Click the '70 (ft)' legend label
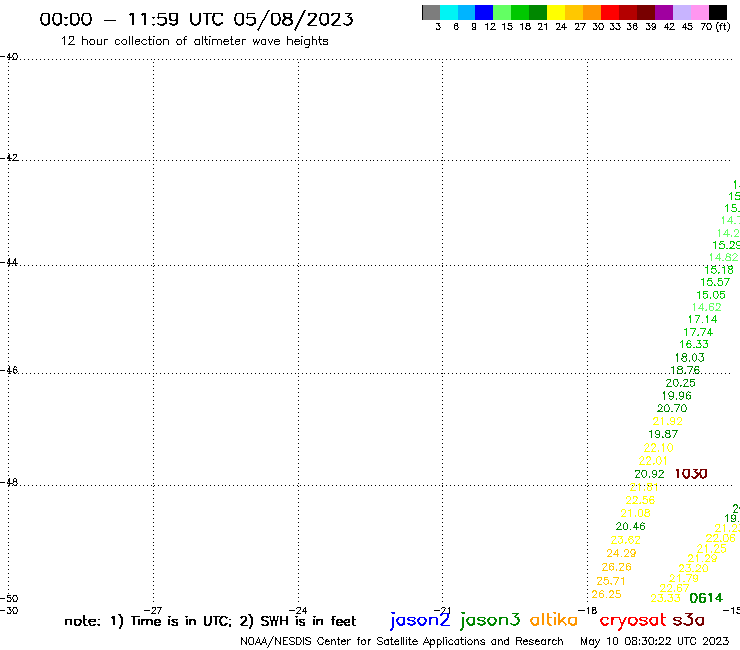Image resolution: width=740 pixels, height=650 pixels. point(715,27)
